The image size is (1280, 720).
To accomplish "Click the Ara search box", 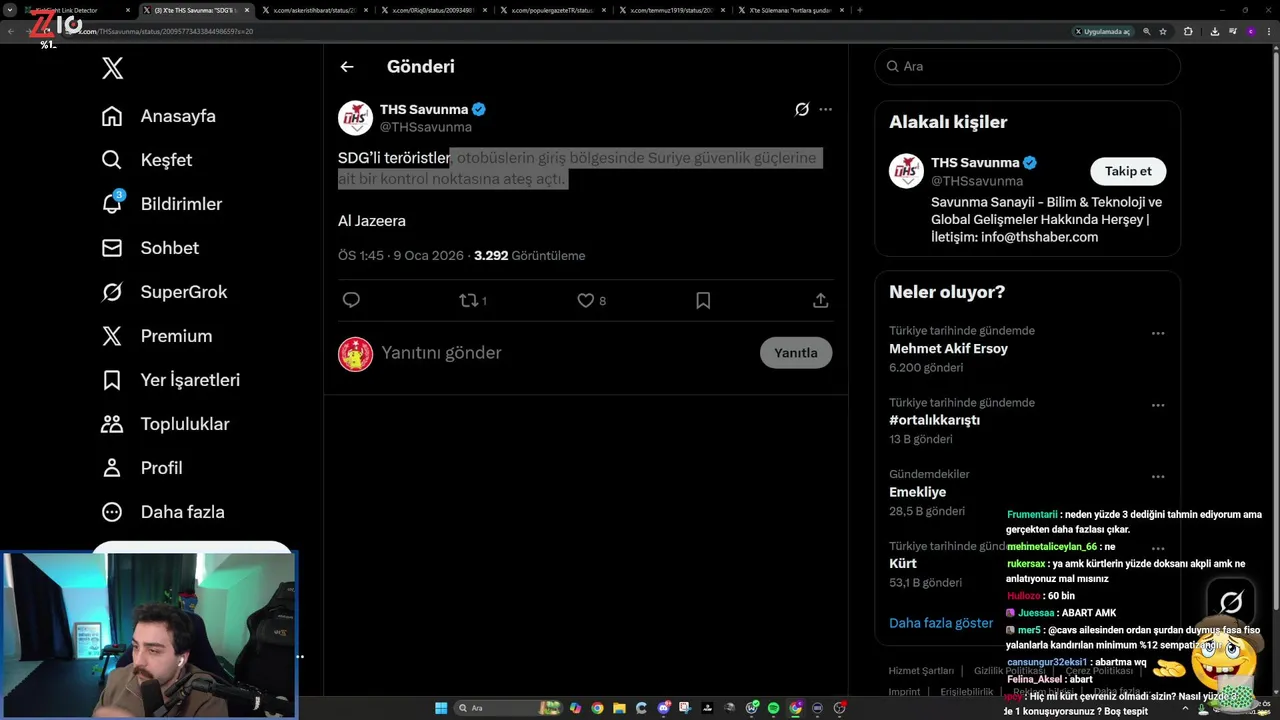I will (1027, 66).
